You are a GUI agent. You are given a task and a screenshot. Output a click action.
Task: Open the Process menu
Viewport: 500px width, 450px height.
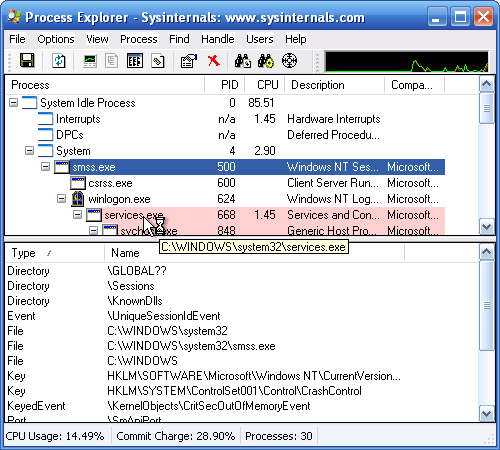coord(139,39)
